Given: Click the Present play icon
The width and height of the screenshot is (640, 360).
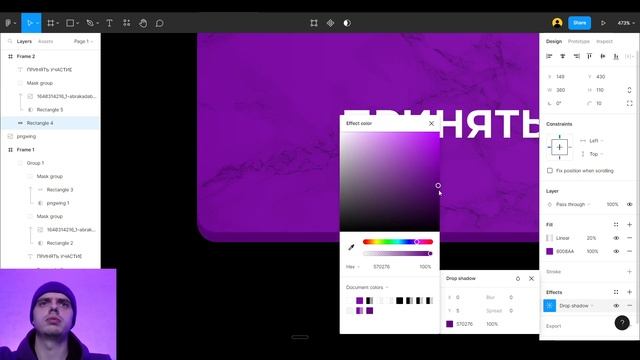Looking at the screenshot, I should 603,23.
